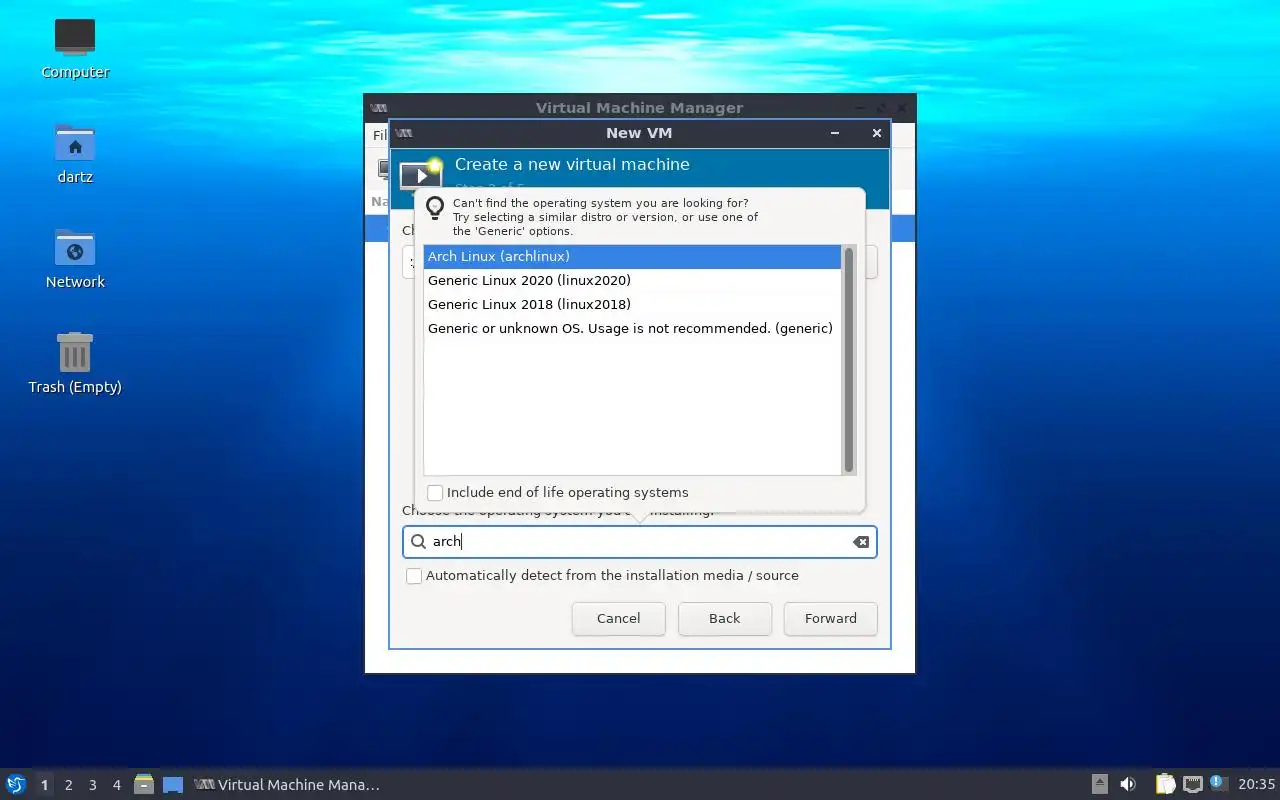Minimize the New VM dialog
The width and height of the screenshot is (1280, 800).
835,133
